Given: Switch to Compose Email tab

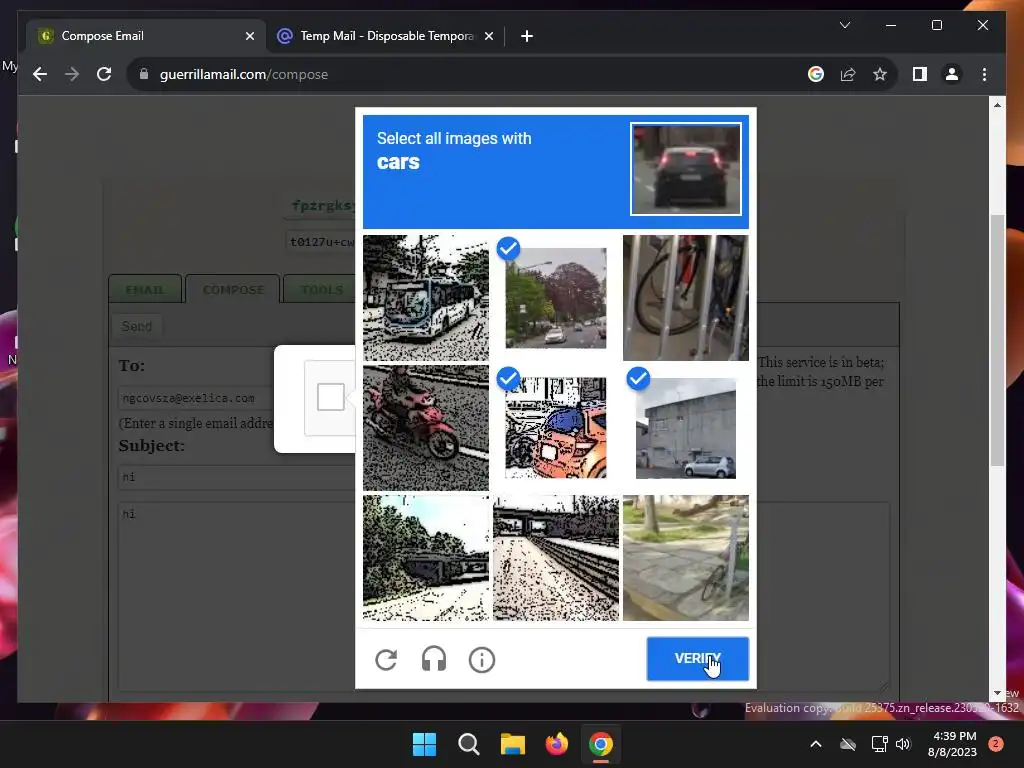Looking at the screenshot, I should point(146,36).
